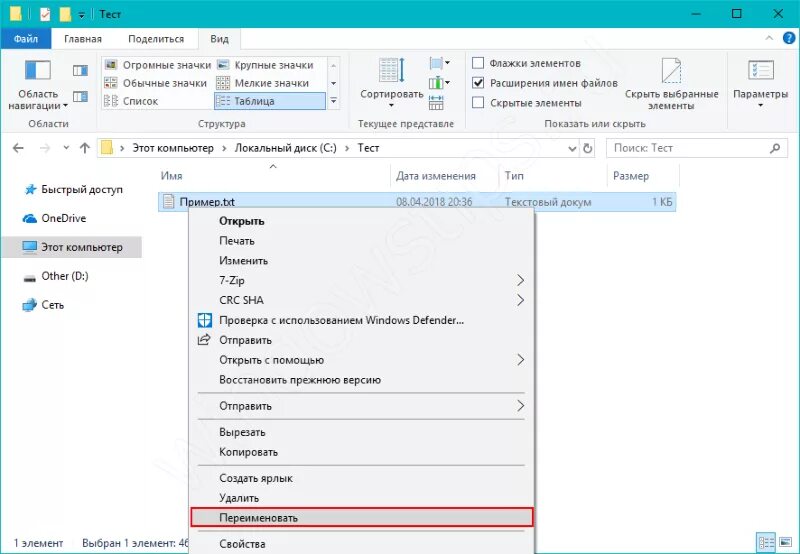Switch to Список layout
This screenshot has height=554, width=800.
(131, 101)
